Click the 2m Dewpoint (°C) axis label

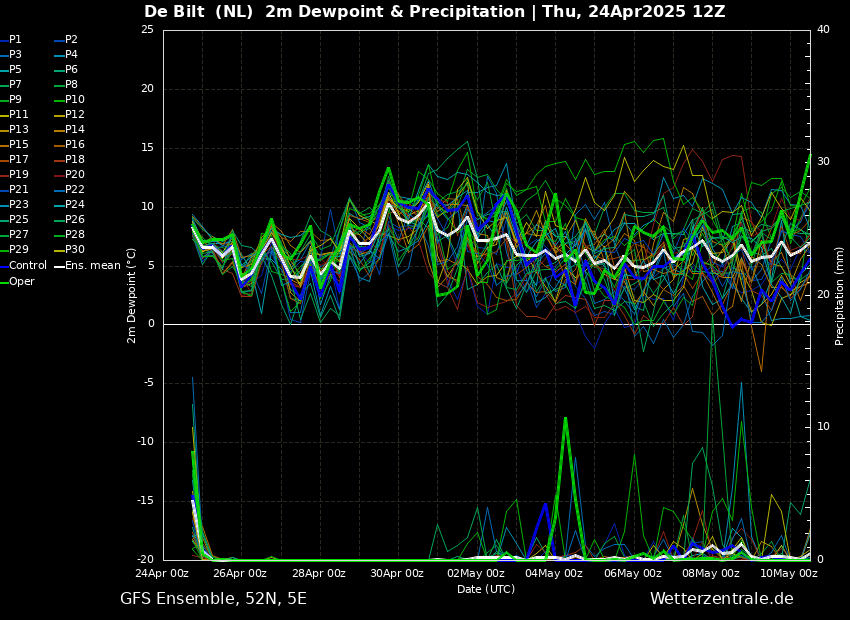pos(132,295)
